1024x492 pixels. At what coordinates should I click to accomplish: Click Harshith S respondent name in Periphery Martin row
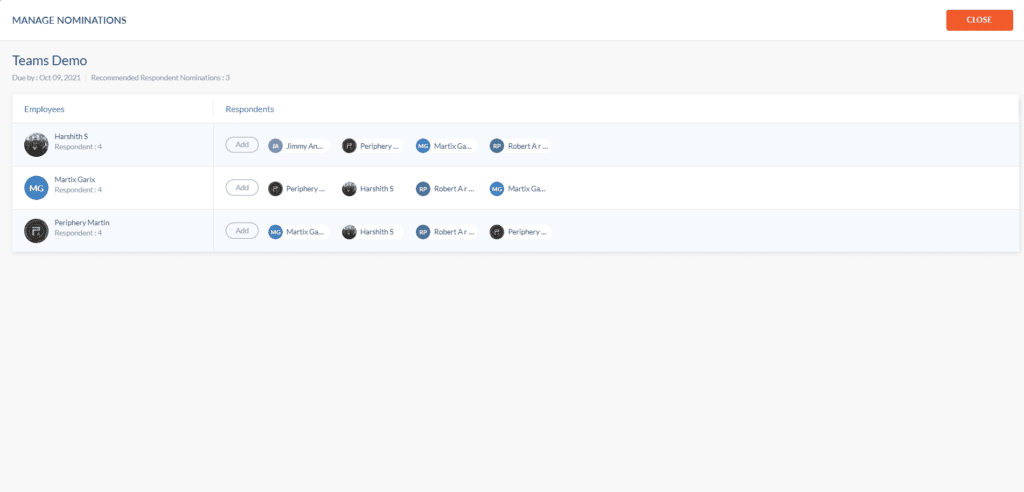377,232
